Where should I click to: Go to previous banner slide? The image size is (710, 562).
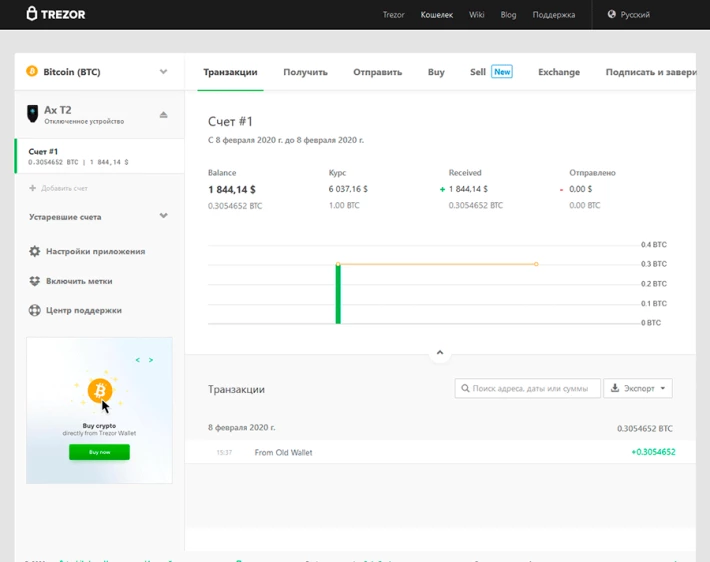pyautogui.click(x=138, y=360)
